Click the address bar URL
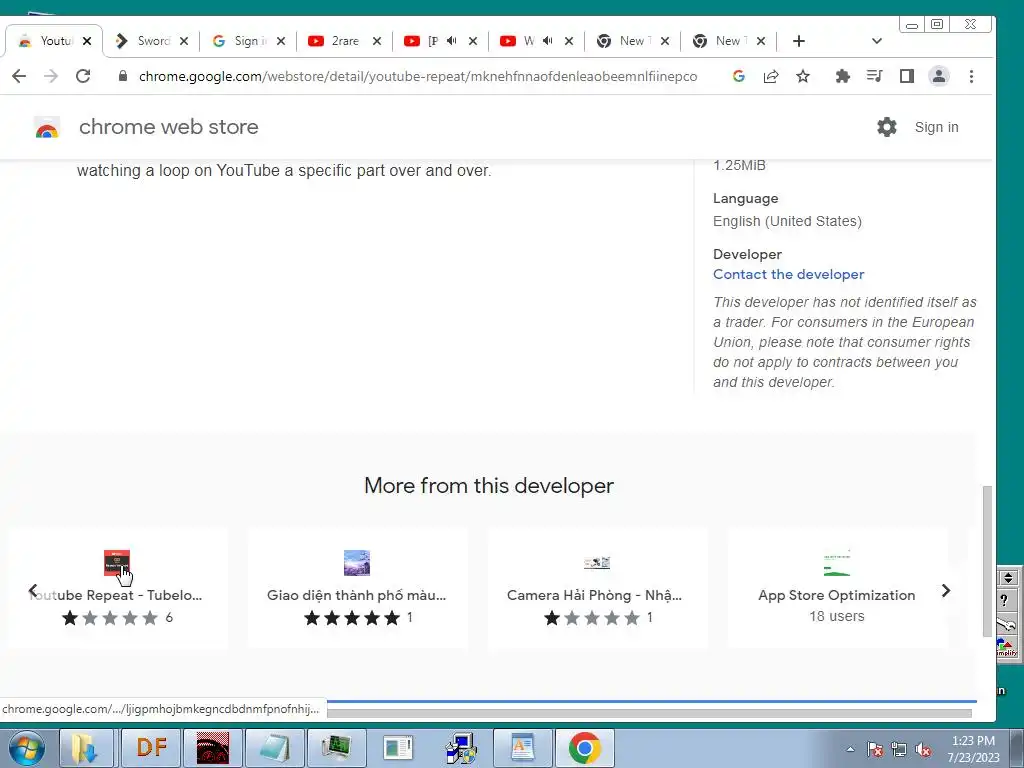This screenshot has width=1024, height=768. (418, 76)
